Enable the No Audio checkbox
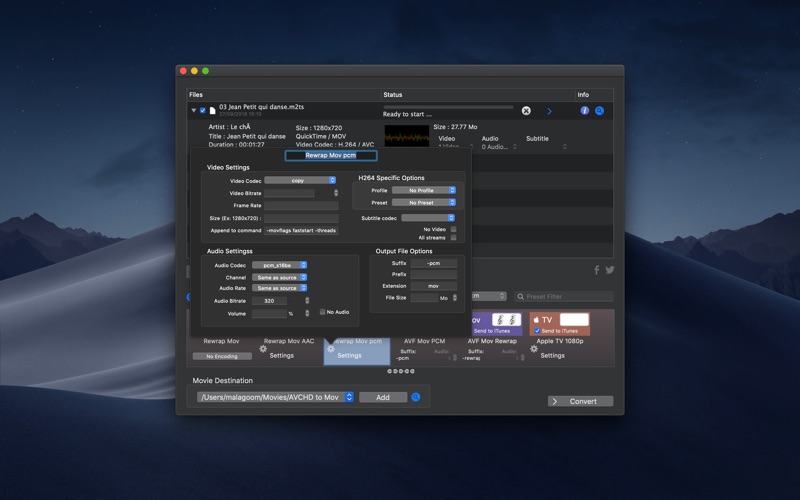Image resolution: width=800 pixels, height=500 pixels. [322, 312]
